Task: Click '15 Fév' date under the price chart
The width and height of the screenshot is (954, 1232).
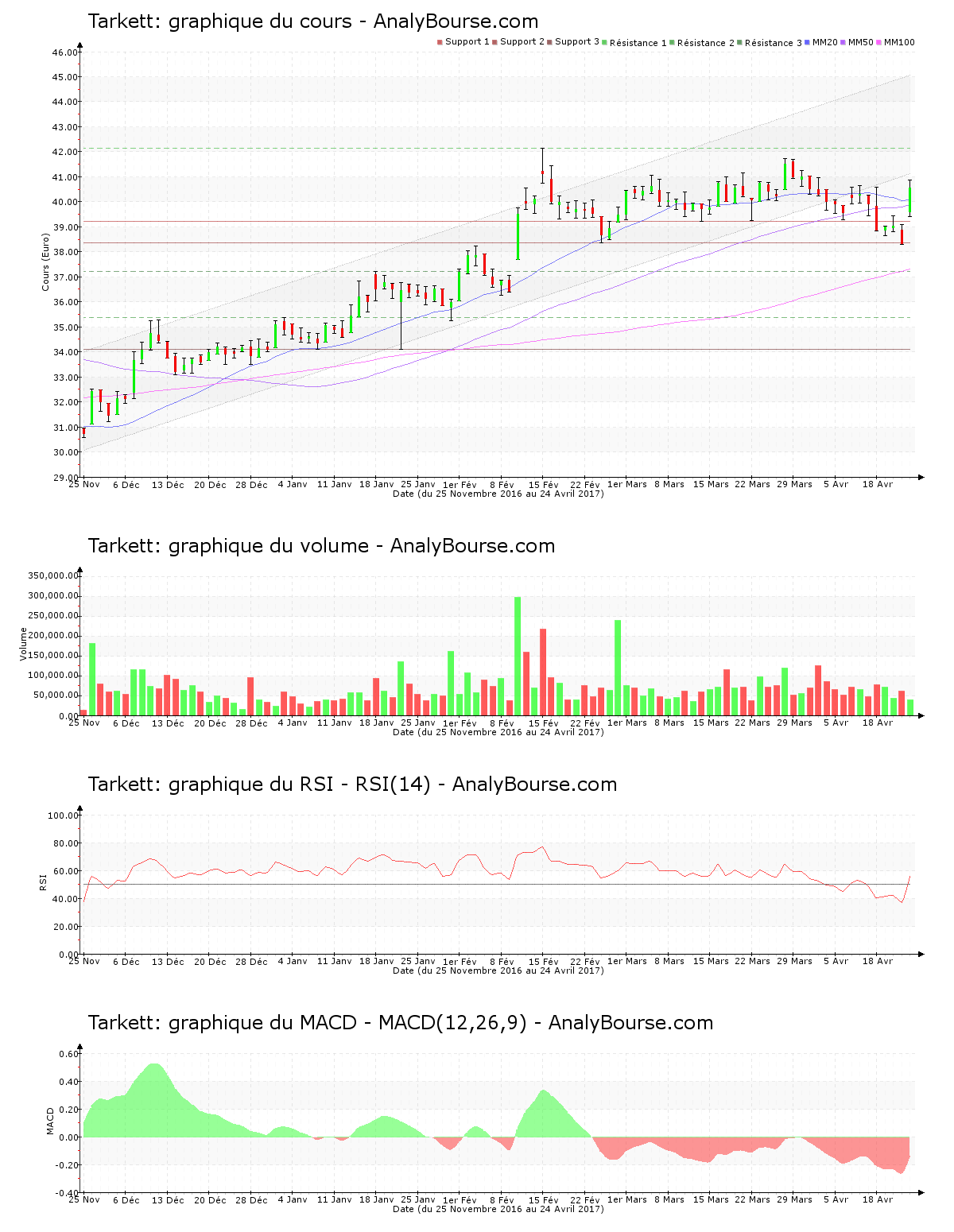Action: coord(544,484)
